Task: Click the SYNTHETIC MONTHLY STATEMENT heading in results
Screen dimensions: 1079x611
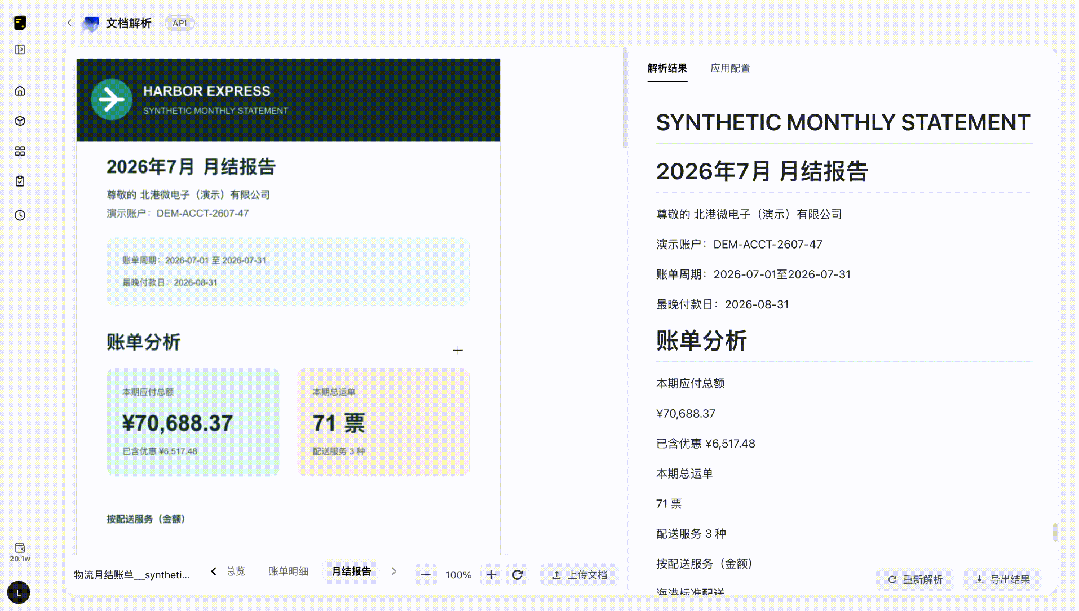Action: [x=843, y=122]
